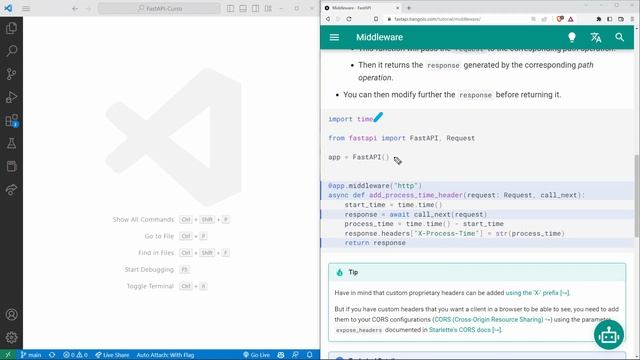Toggle the bottom panel layout
The height and width of the screenshot is (360, 640).
[x=243, y=8]
